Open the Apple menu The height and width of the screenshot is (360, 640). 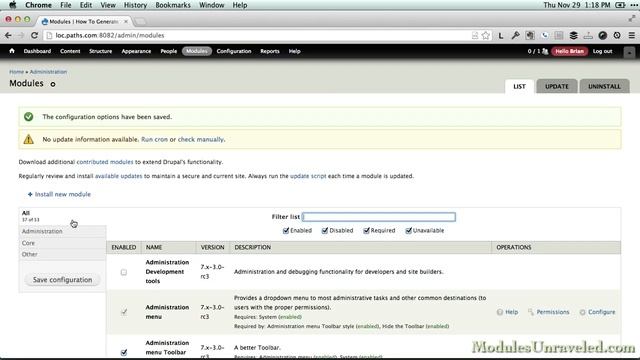click(13, 5)
